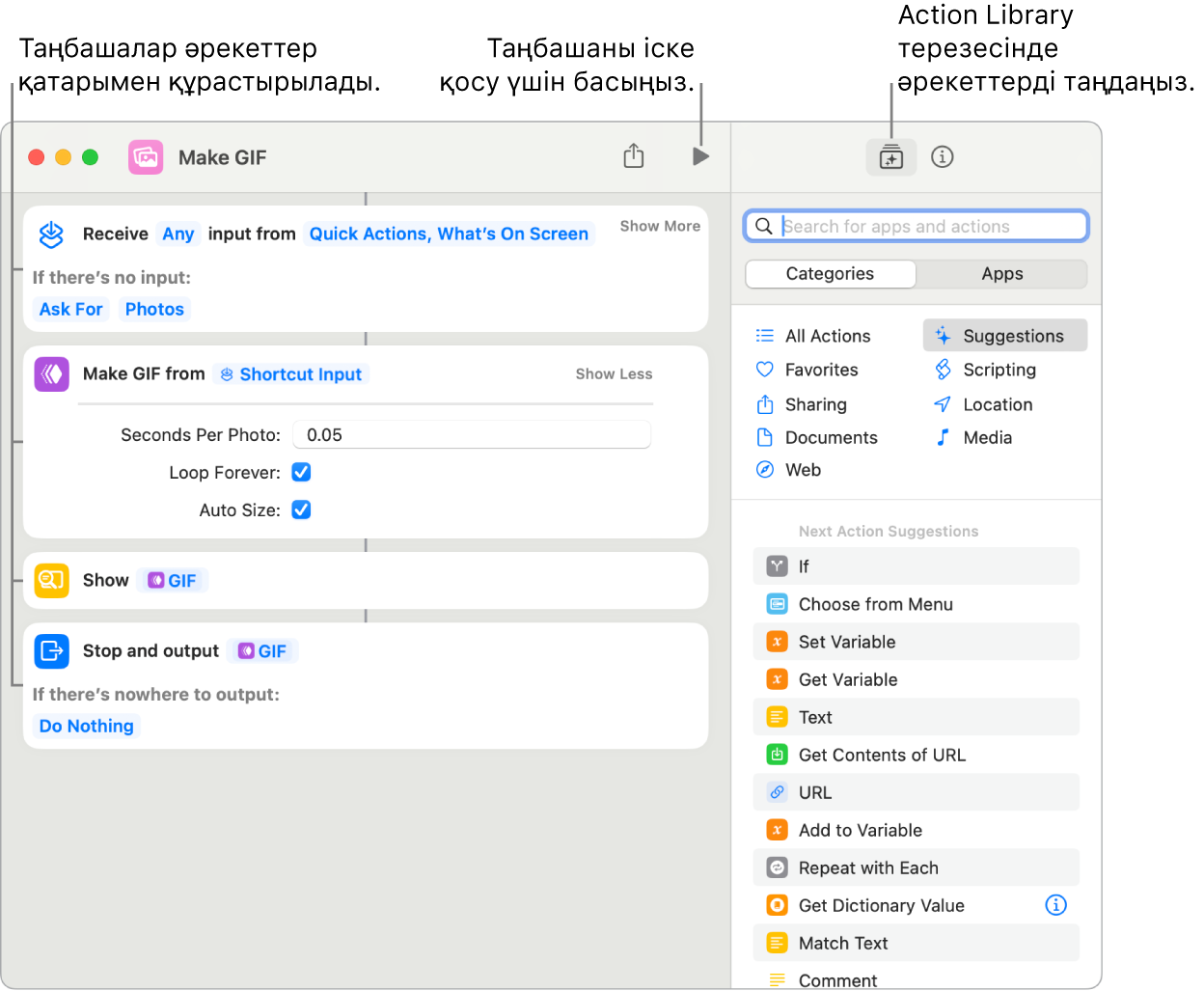This screenshot has width=1204, height=991.
Task: Add the If action
Action: 916,566
